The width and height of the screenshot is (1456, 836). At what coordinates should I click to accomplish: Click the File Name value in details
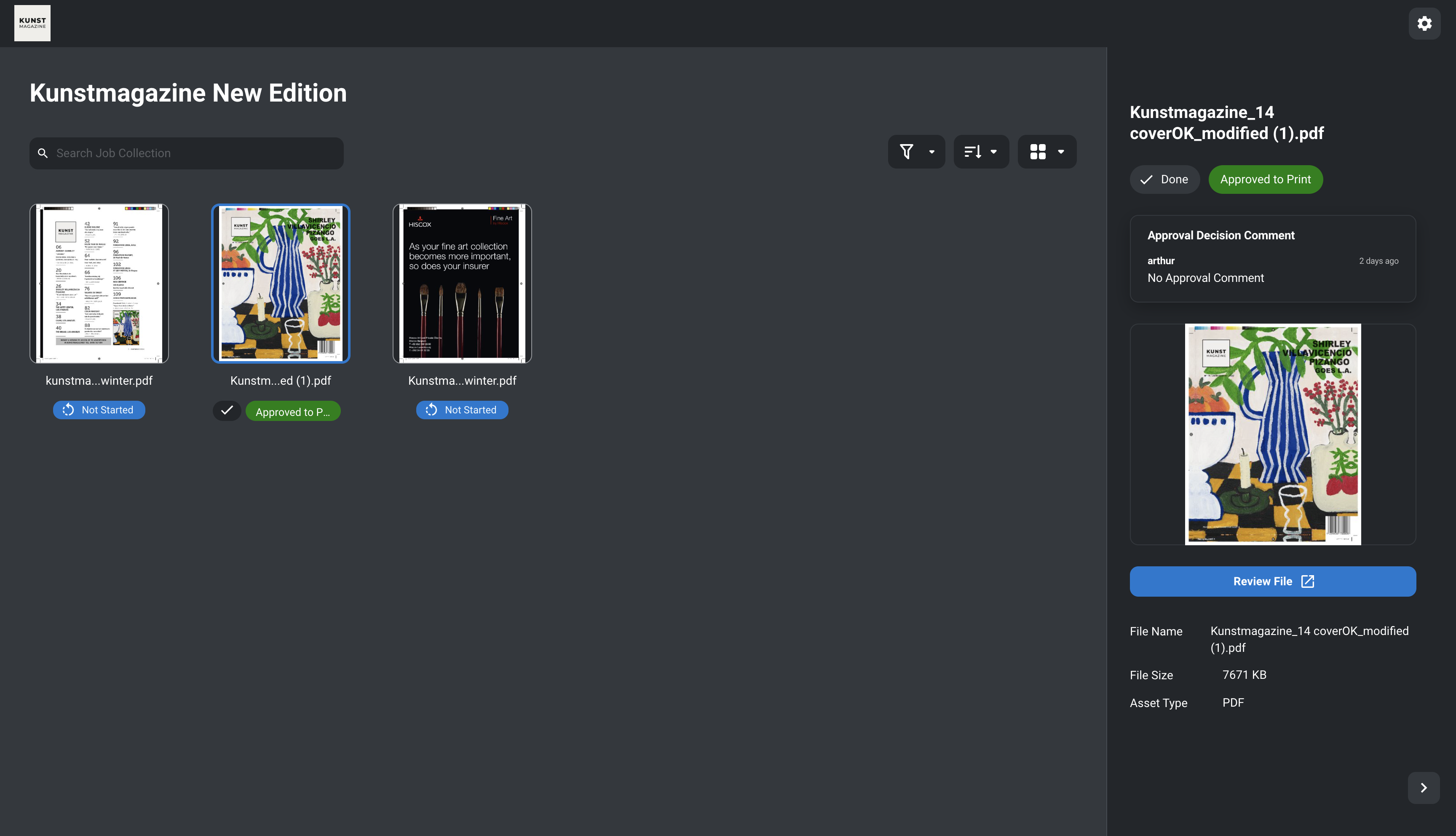[1309, 639]
